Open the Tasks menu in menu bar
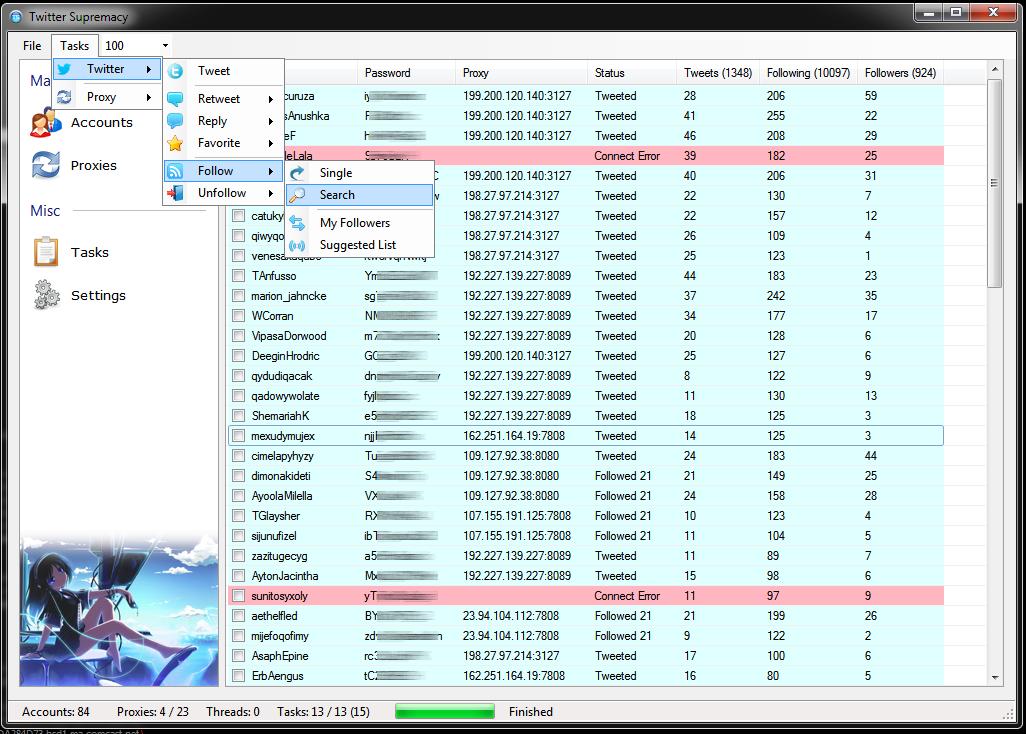The width and height of the screenshot is (1026, 734). pos(75,46)
